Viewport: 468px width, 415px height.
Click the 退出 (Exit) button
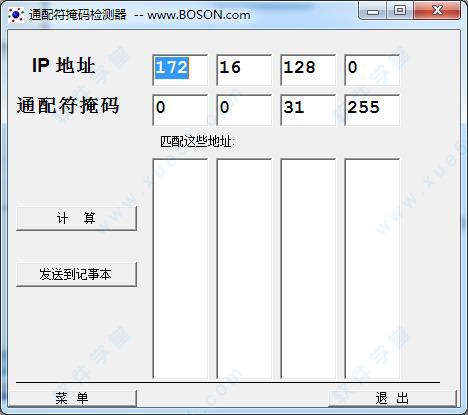(392, 398)
